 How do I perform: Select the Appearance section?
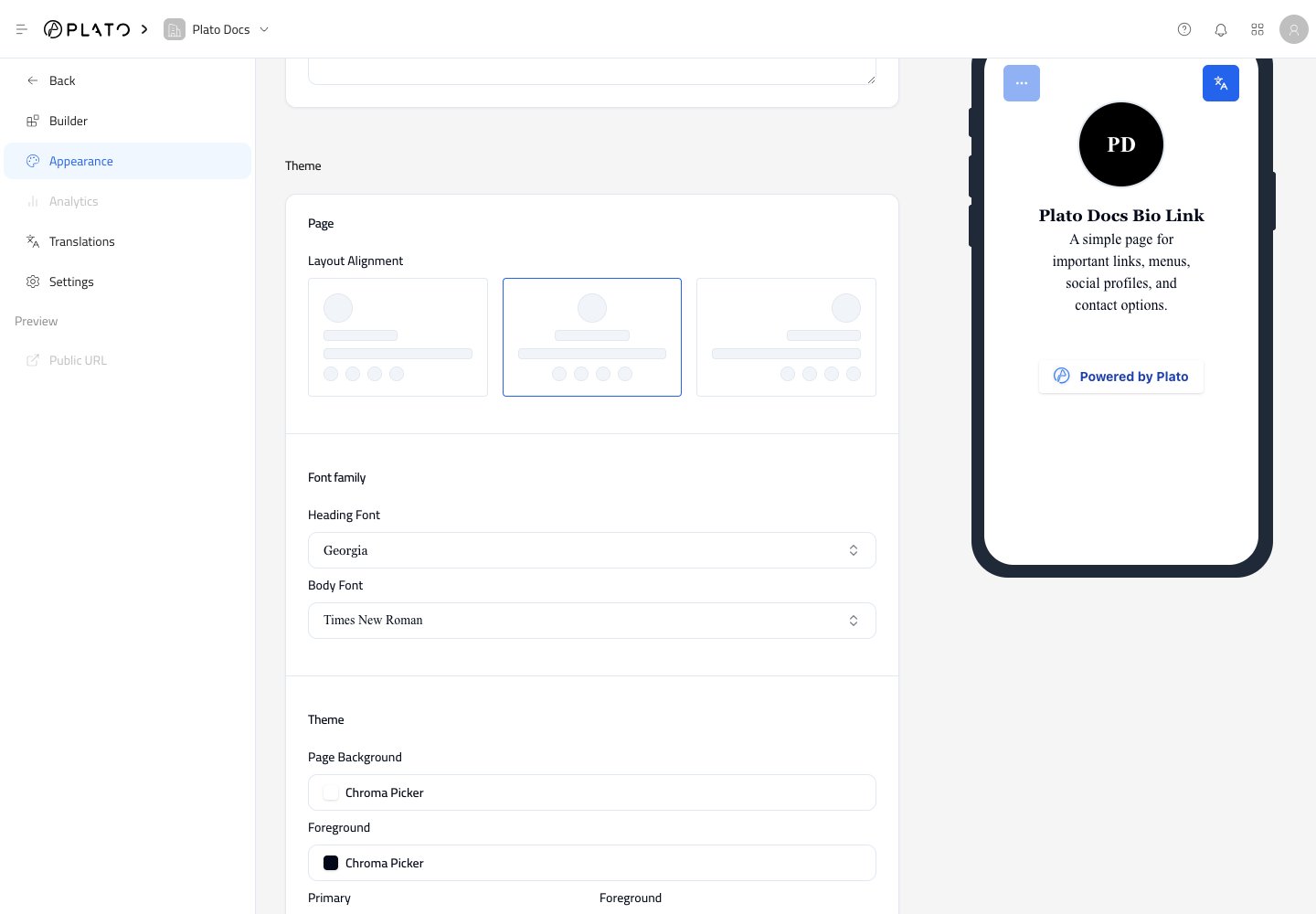pyautogui.click(x=128, y=161)
